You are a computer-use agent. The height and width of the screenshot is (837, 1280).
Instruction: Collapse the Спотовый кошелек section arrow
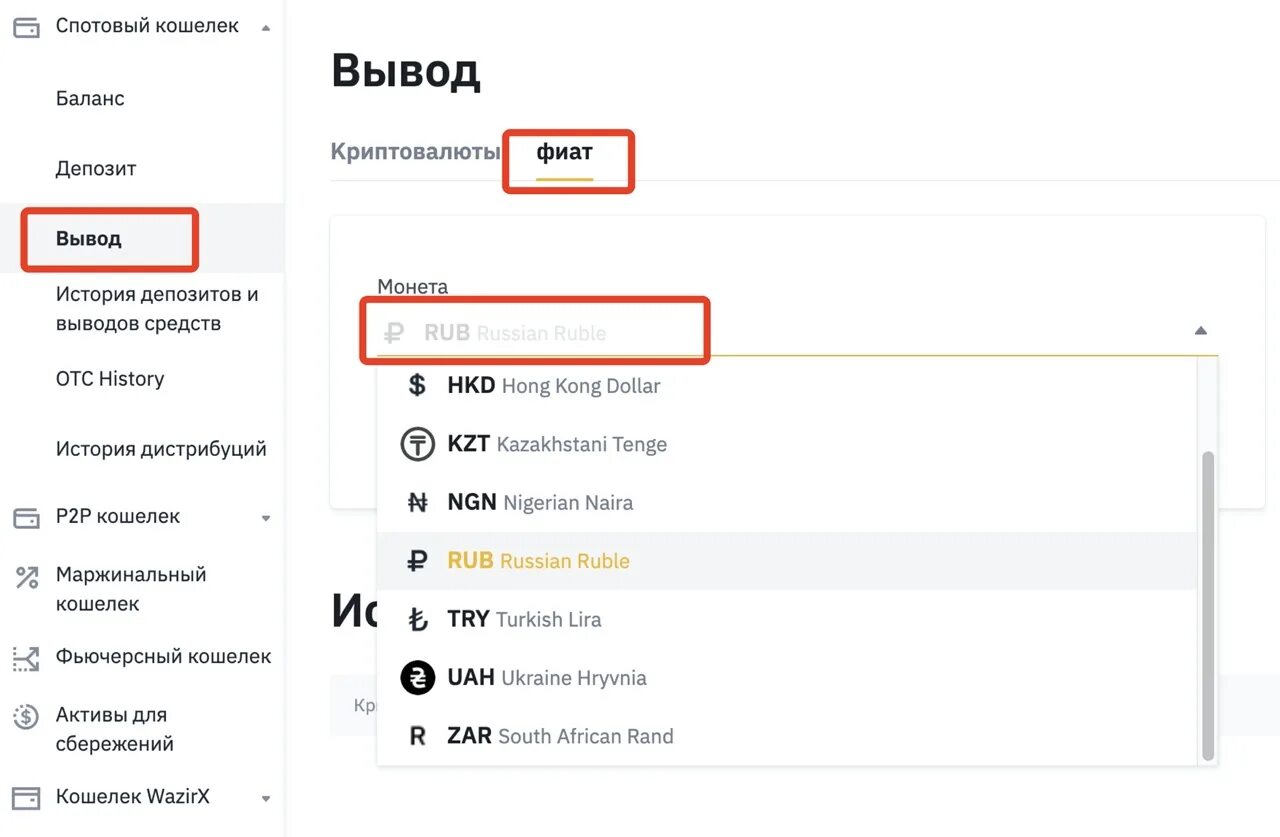(265, 28)
